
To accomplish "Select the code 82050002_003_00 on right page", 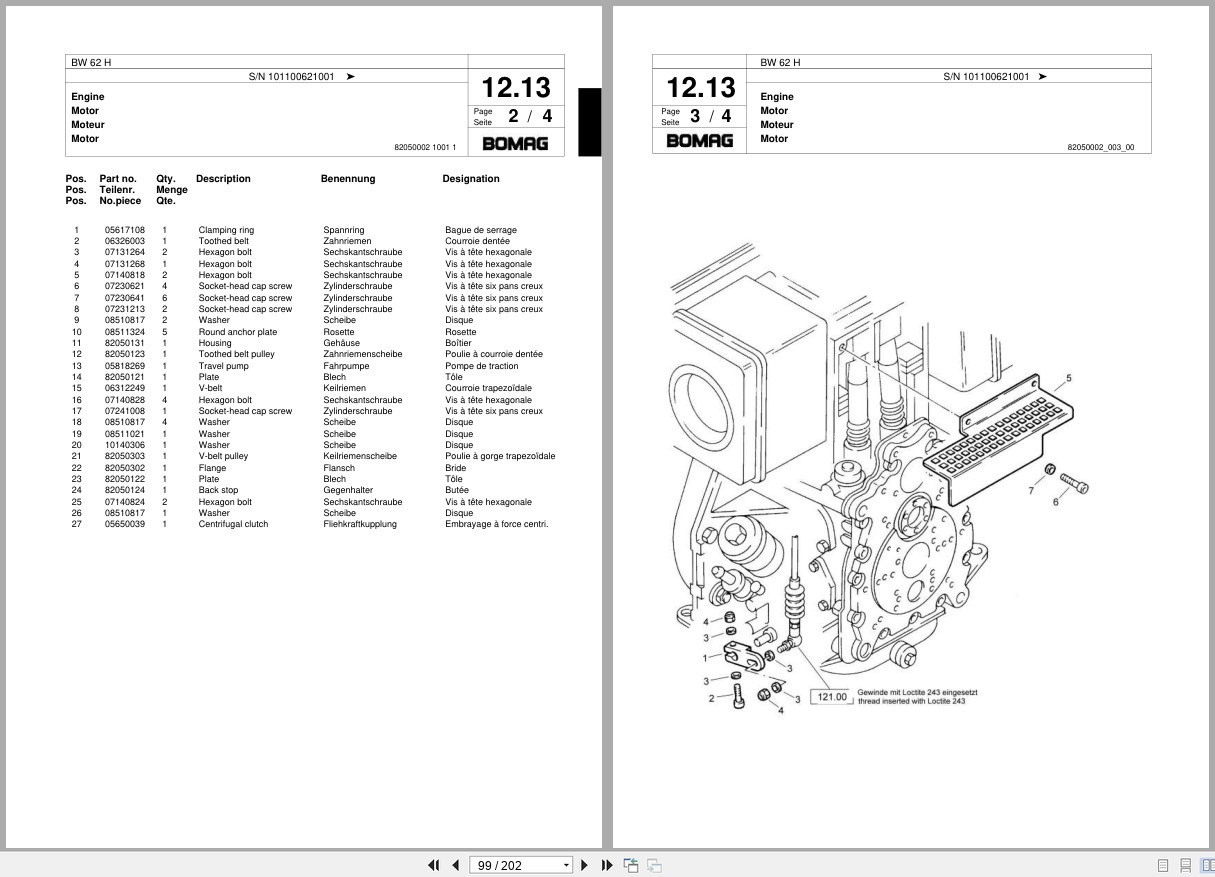I will click(1101, 147).
